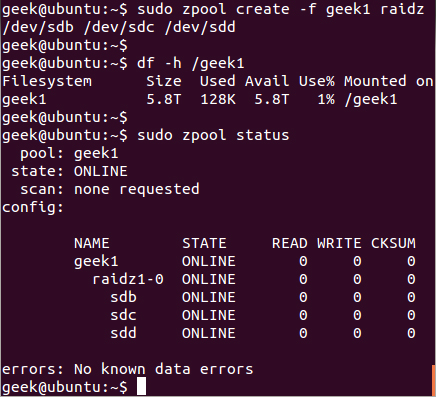
Task: Click ONLINE state in the sdc row
Action: tap(209, 315)
